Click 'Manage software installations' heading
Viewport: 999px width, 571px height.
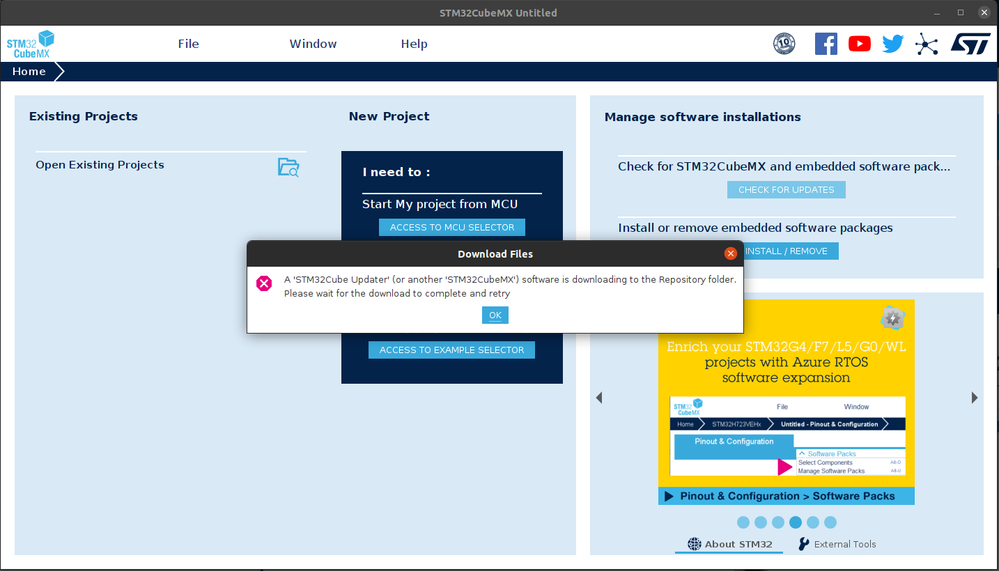pos(702,117)
